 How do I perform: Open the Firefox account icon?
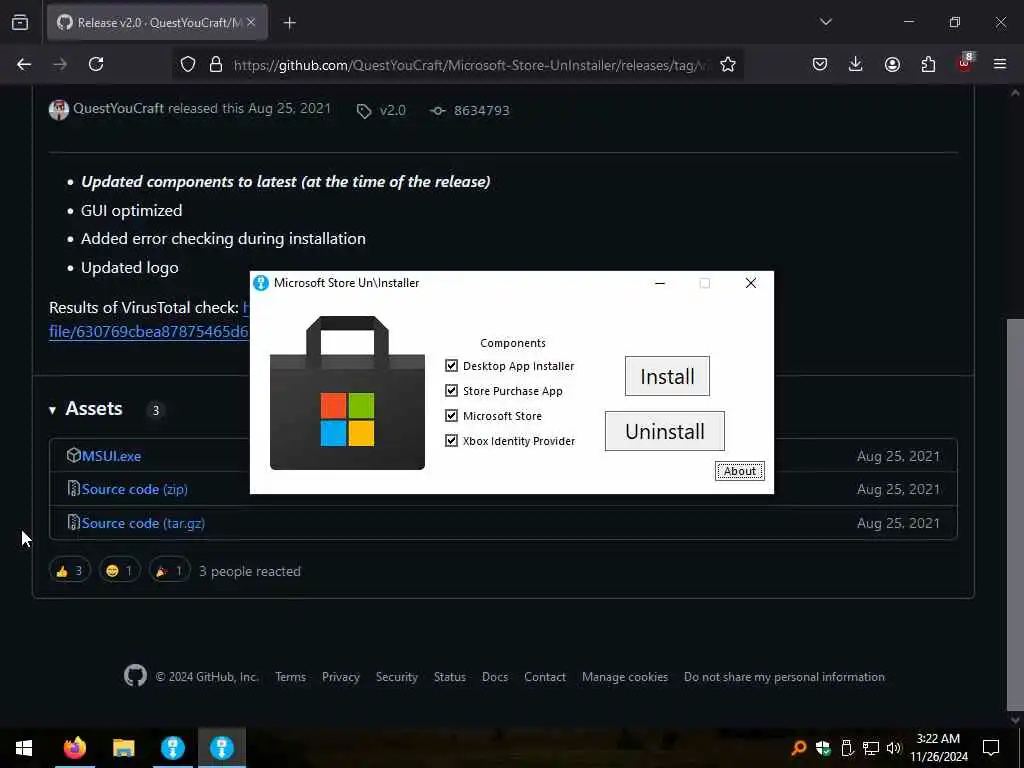click(x=892, y=64)
